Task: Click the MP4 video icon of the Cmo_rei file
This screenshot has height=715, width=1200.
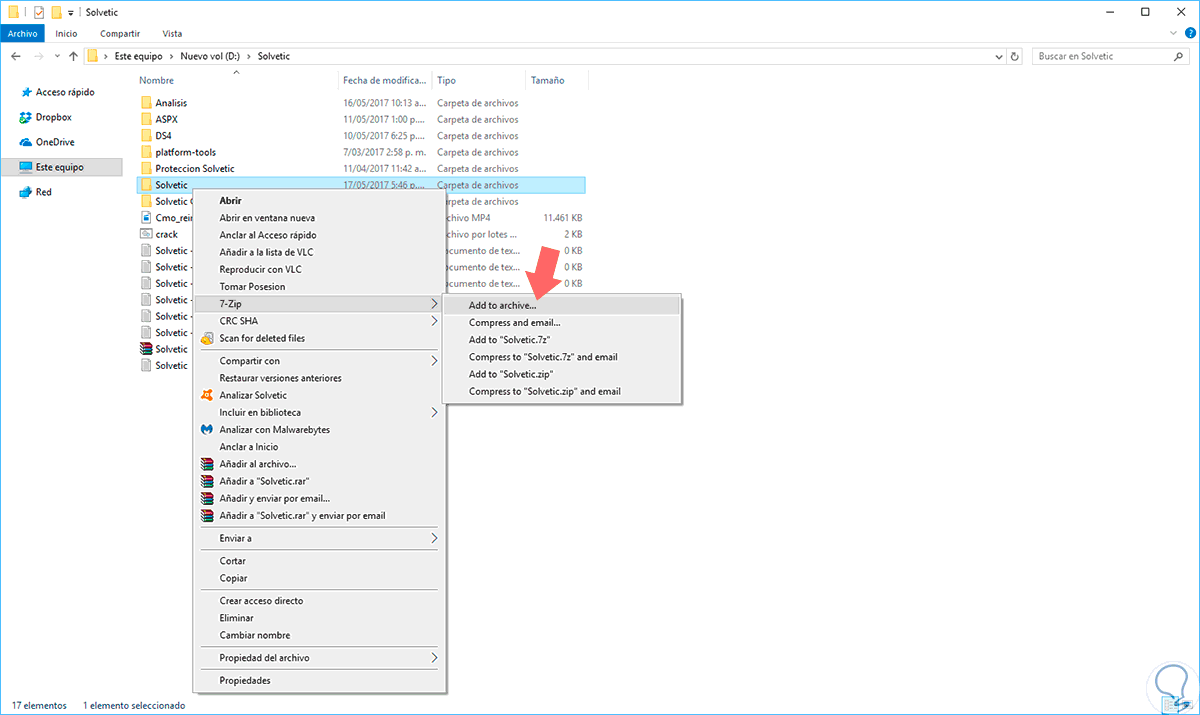Action: [146, 217]
